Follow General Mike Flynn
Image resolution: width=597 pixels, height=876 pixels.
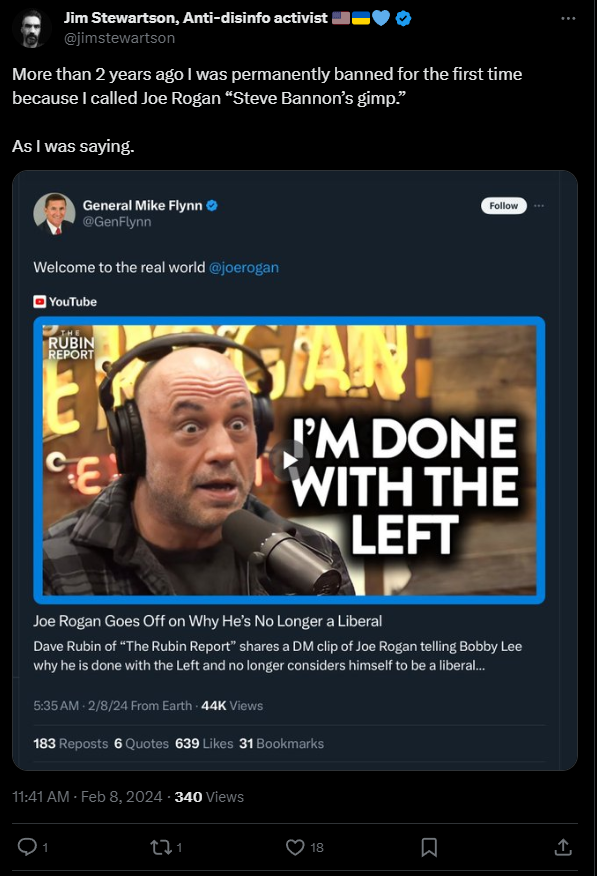[x=504, y=206]
